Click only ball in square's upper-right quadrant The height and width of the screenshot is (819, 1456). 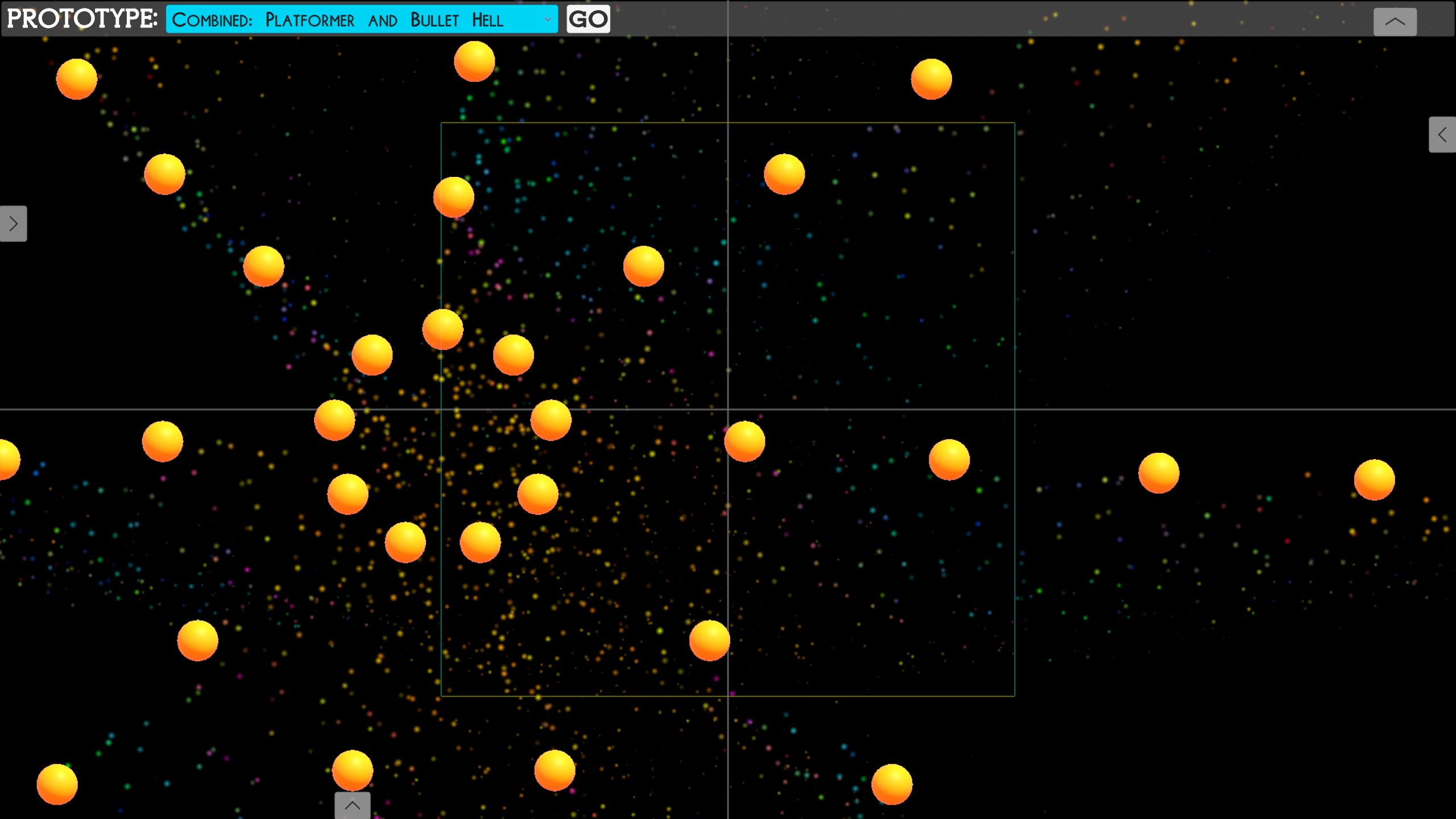pyautogui.click(x=784, y=174)
